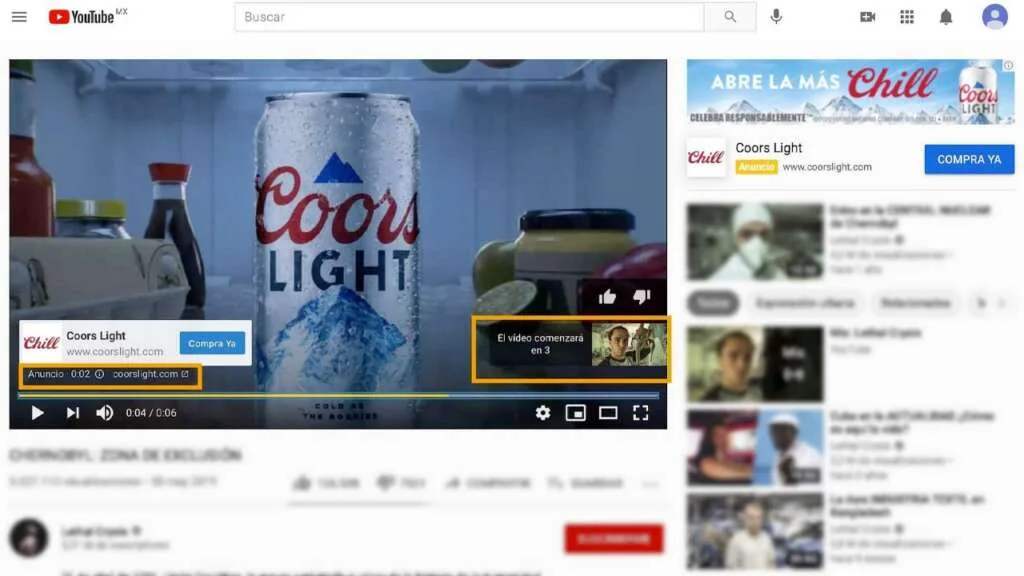Click the Compra Ya button in player overlay
Screen dimensions: 1024x576
click(212, 343)
